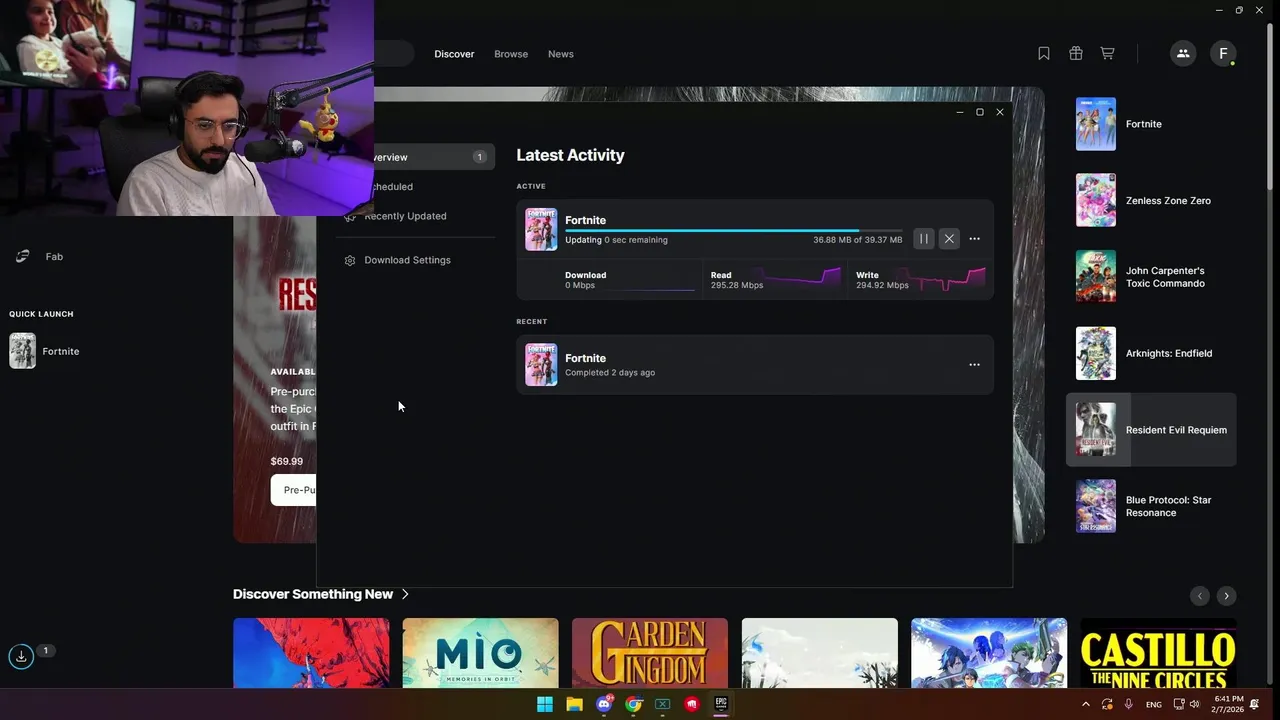Screen dimensions: 1280x720
Task: Click the Fab icon in sidebar
Action: coord(22,257)
